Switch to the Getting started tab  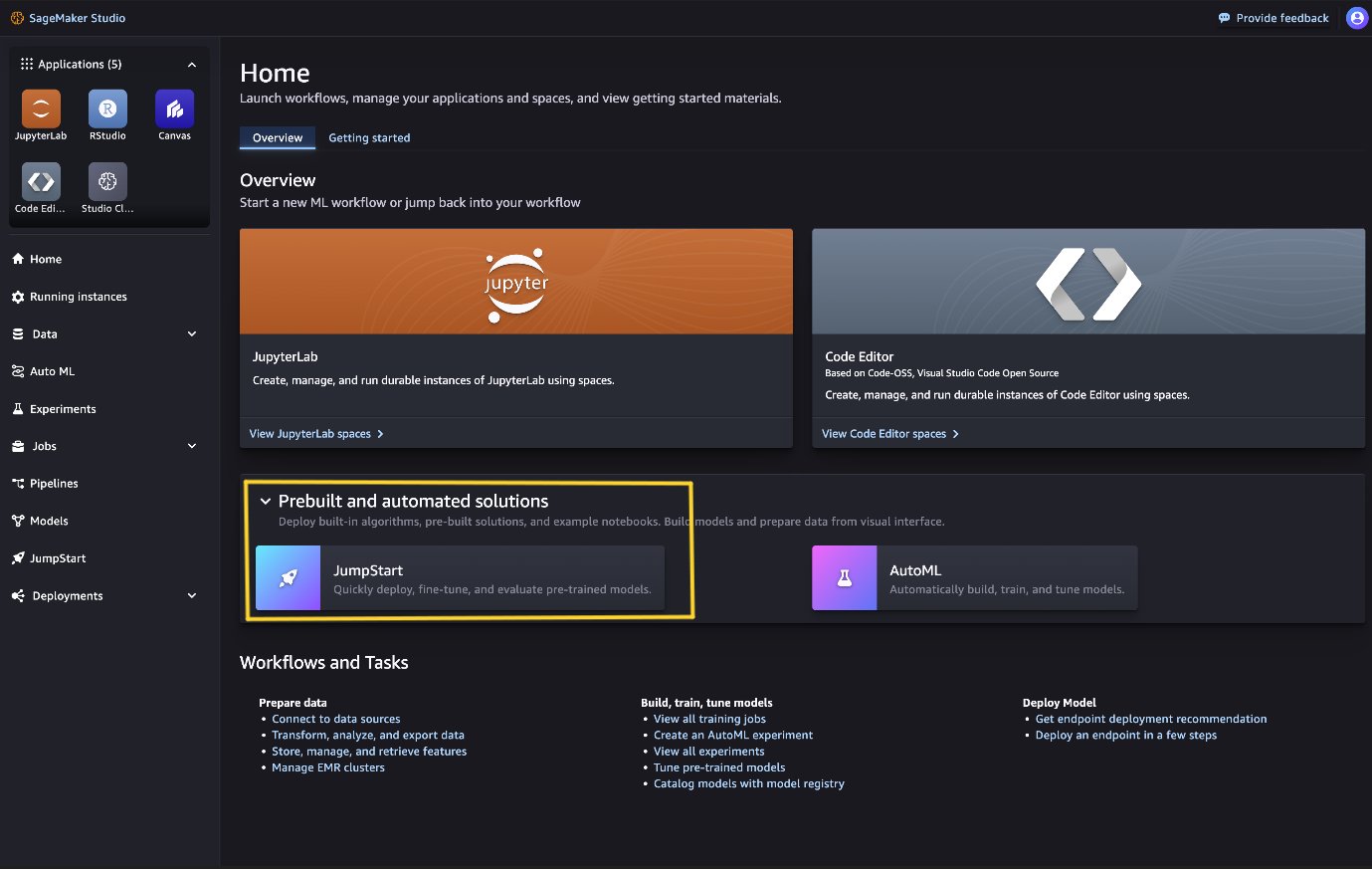(x=369, y=137)
